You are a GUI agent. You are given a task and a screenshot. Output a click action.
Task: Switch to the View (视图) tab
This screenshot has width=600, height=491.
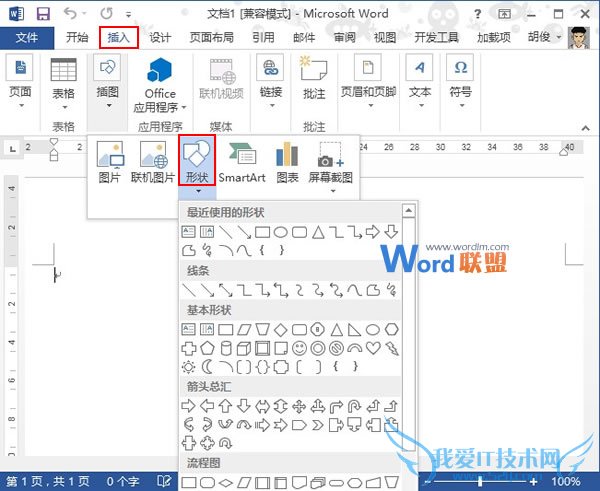[385, 38]
